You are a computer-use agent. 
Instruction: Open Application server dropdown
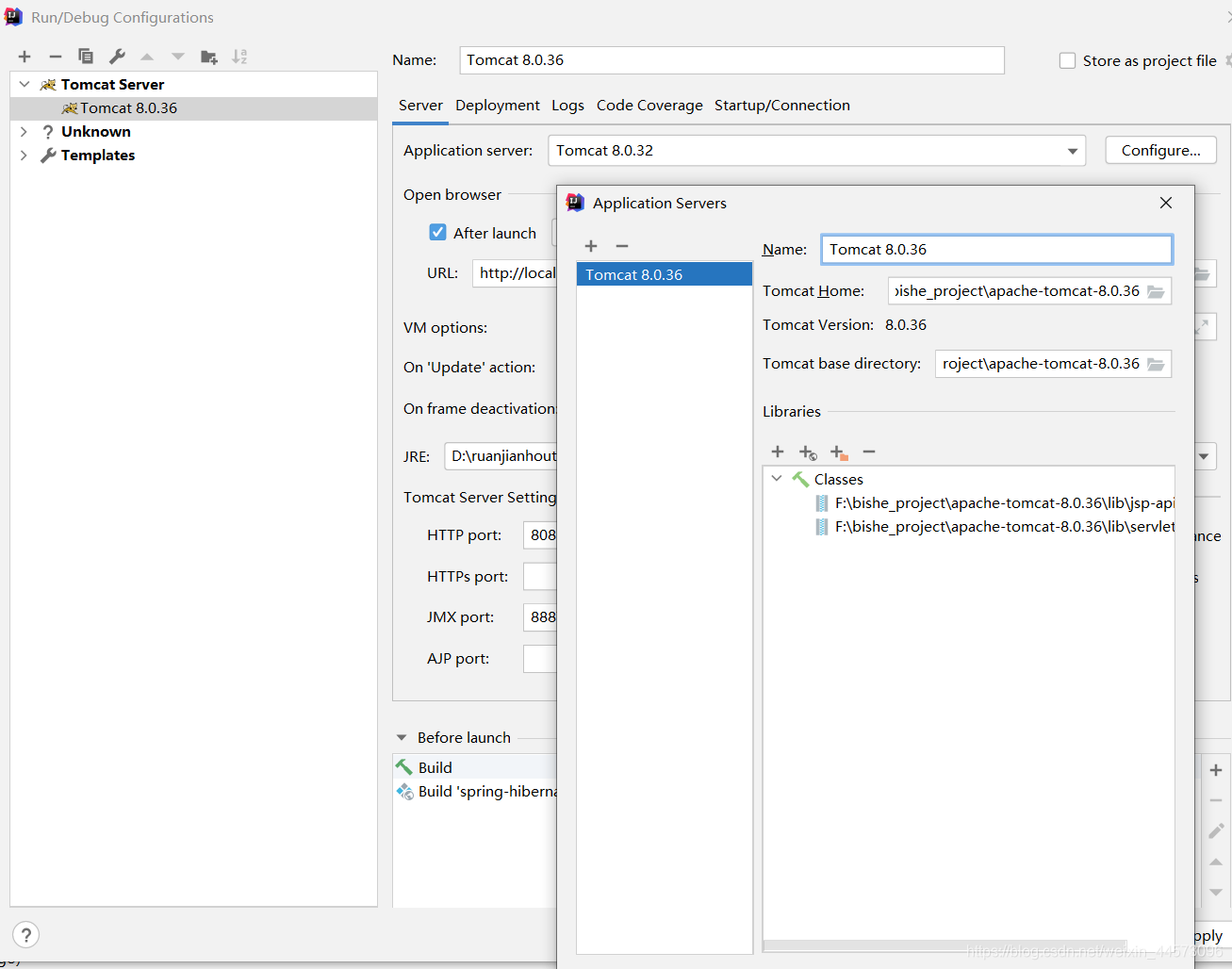(1072, 151)
